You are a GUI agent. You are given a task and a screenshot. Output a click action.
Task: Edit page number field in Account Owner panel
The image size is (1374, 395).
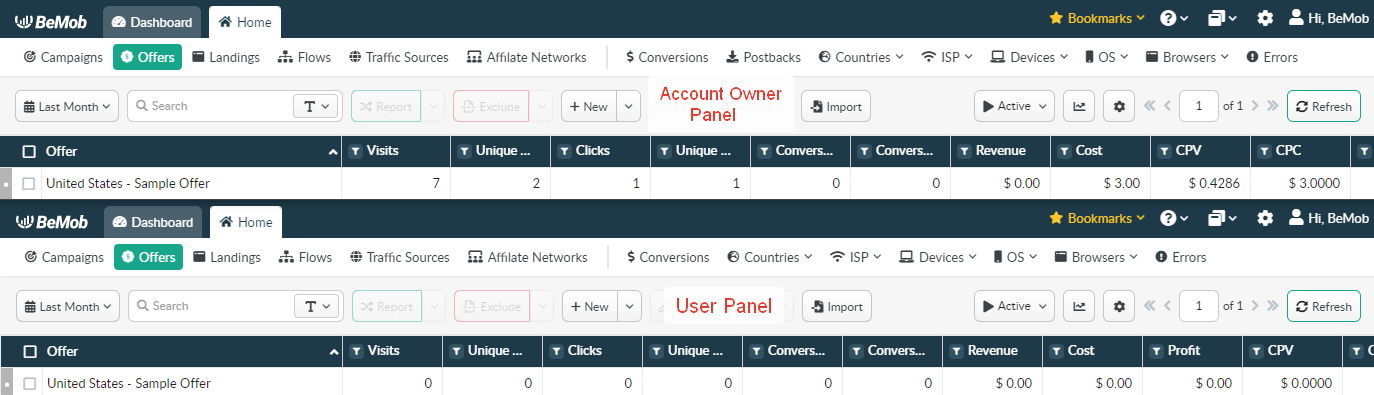[x=1198, y=106]
